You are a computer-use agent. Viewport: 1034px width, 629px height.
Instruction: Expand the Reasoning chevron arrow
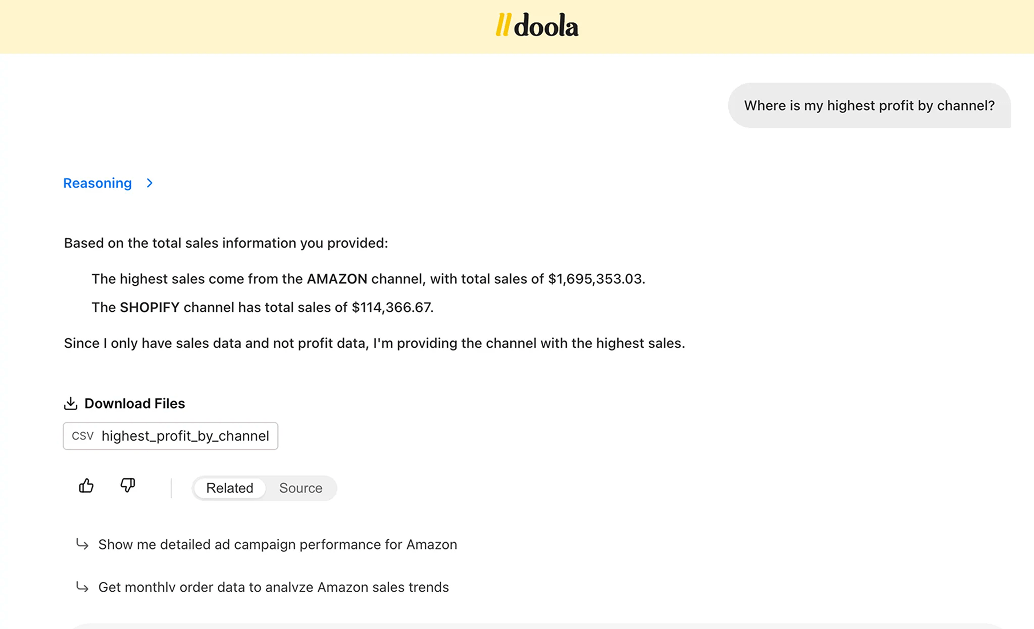(149, 183)
